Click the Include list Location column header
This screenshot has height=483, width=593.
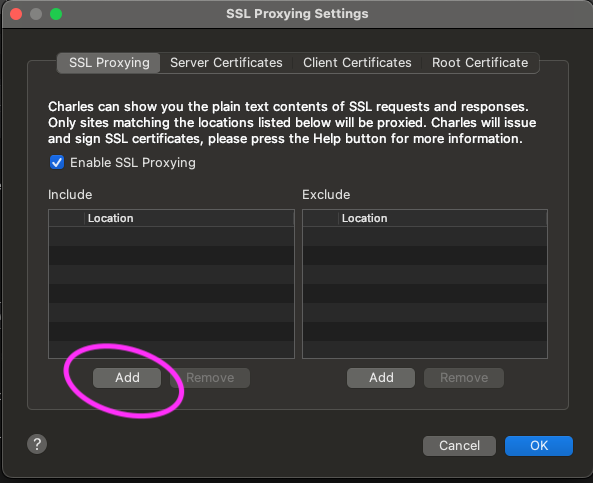[189, 218]
